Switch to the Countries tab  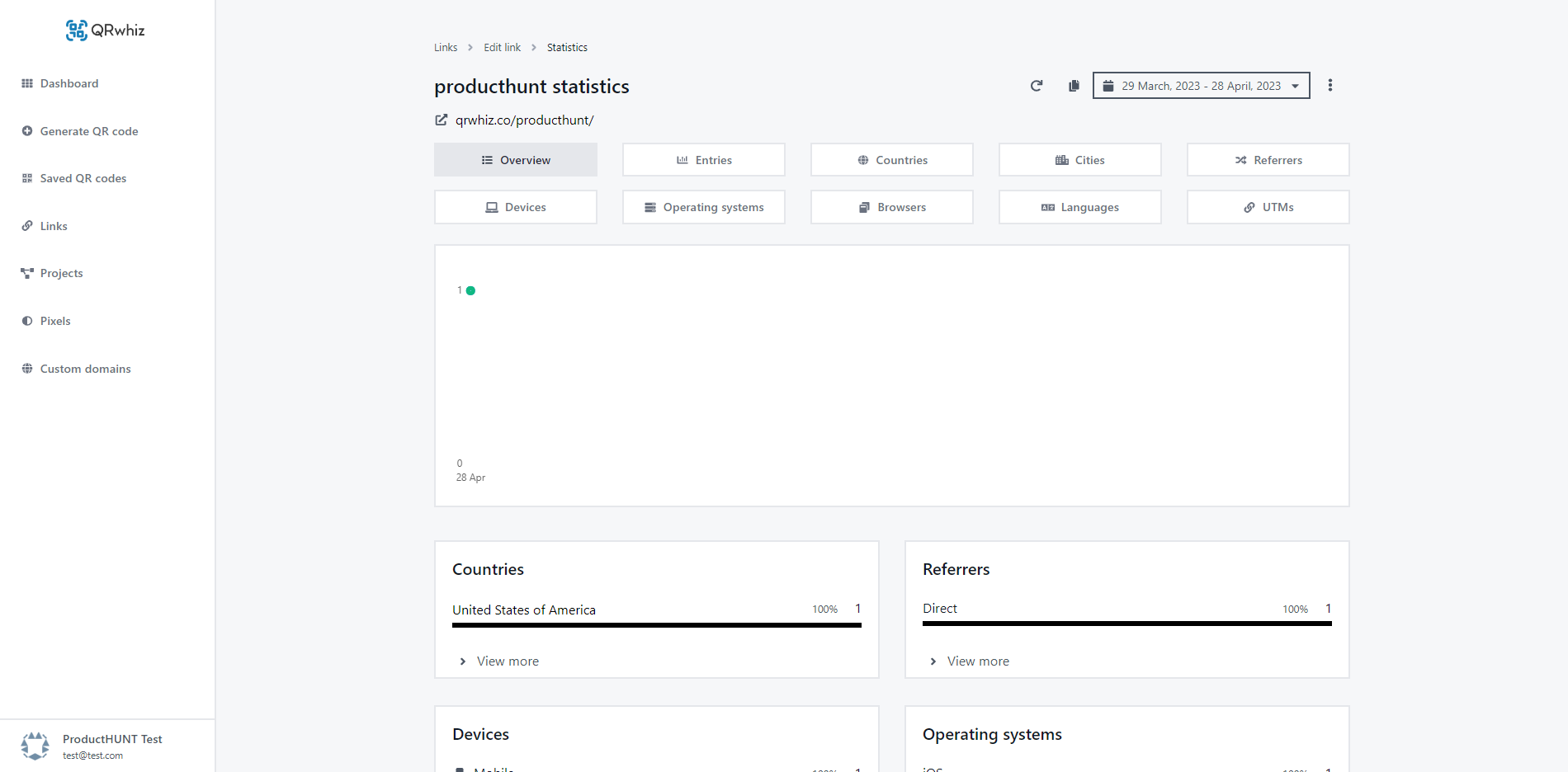point(892,160)
